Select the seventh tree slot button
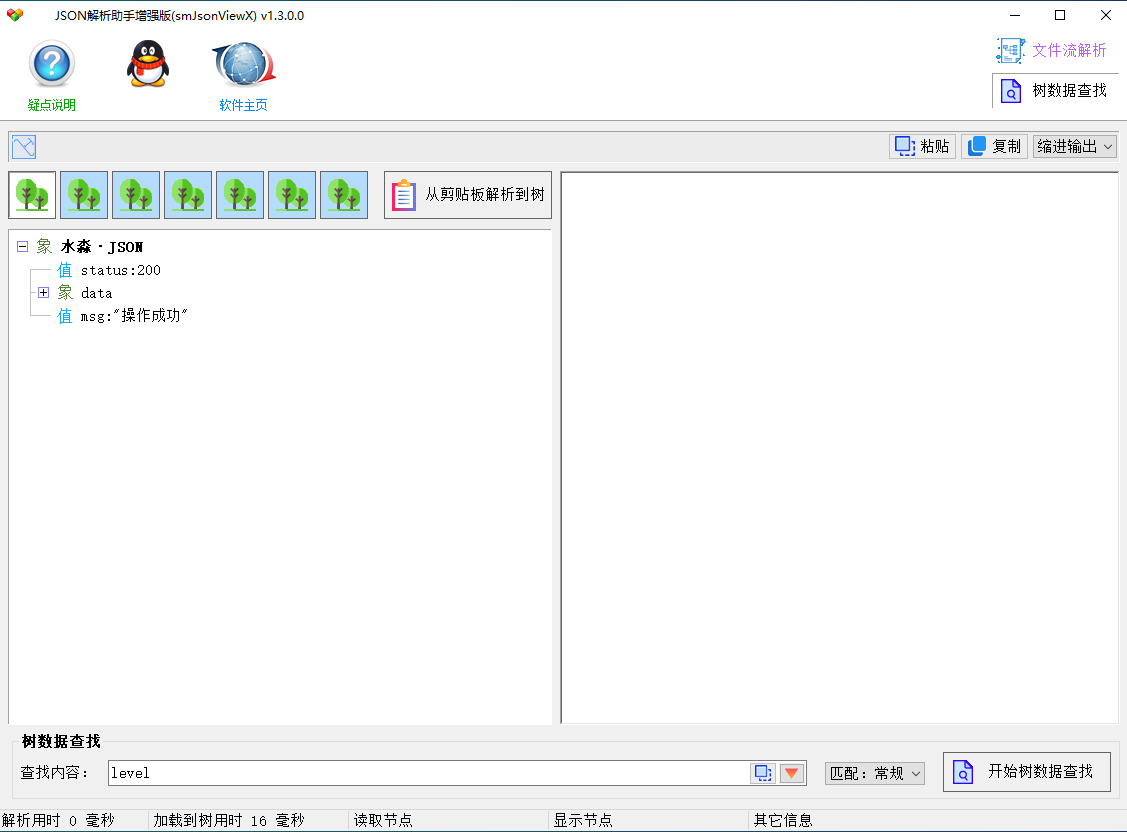The image size is (1127, 832). [x=344, y=195]
